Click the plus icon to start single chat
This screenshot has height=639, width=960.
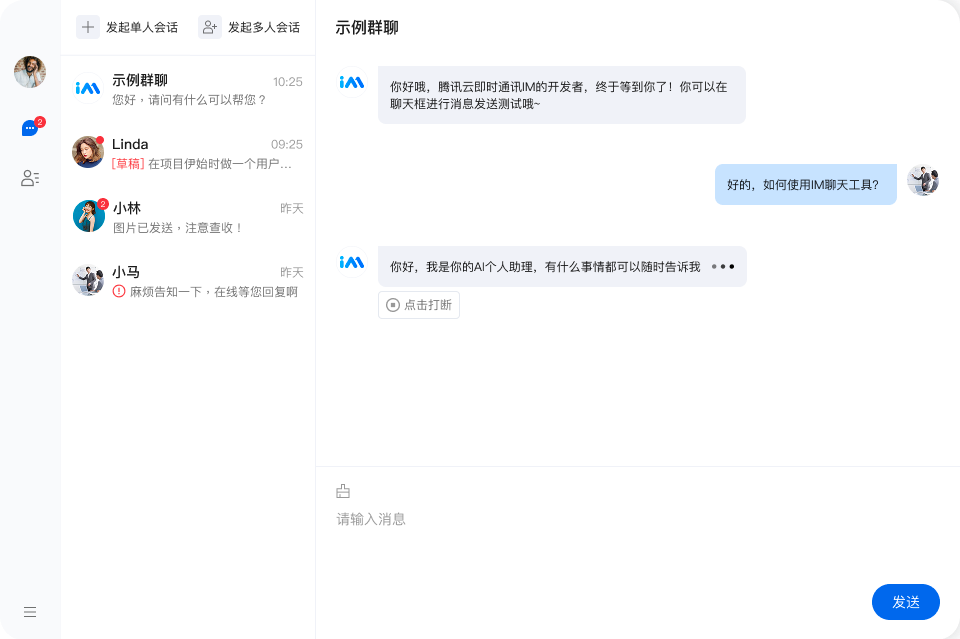[x=88, y=27]
